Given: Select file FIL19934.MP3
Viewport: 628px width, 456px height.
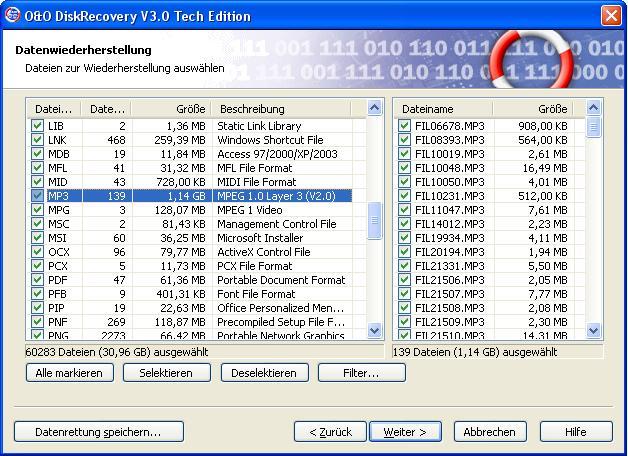Looking at the screenshot, I should coord(450,238).
